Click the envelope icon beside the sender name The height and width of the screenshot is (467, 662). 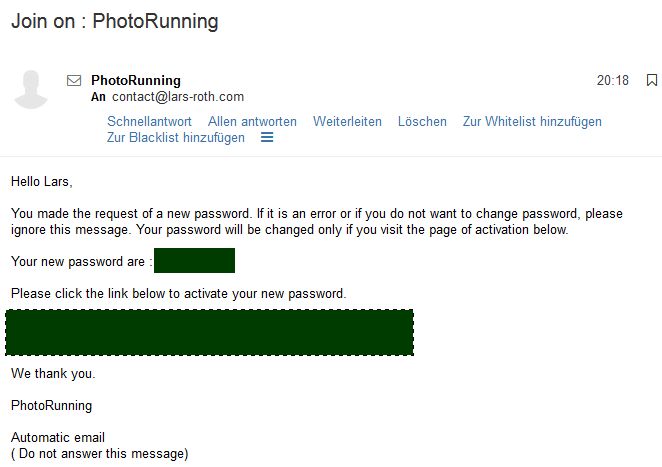tap(74, 80)
